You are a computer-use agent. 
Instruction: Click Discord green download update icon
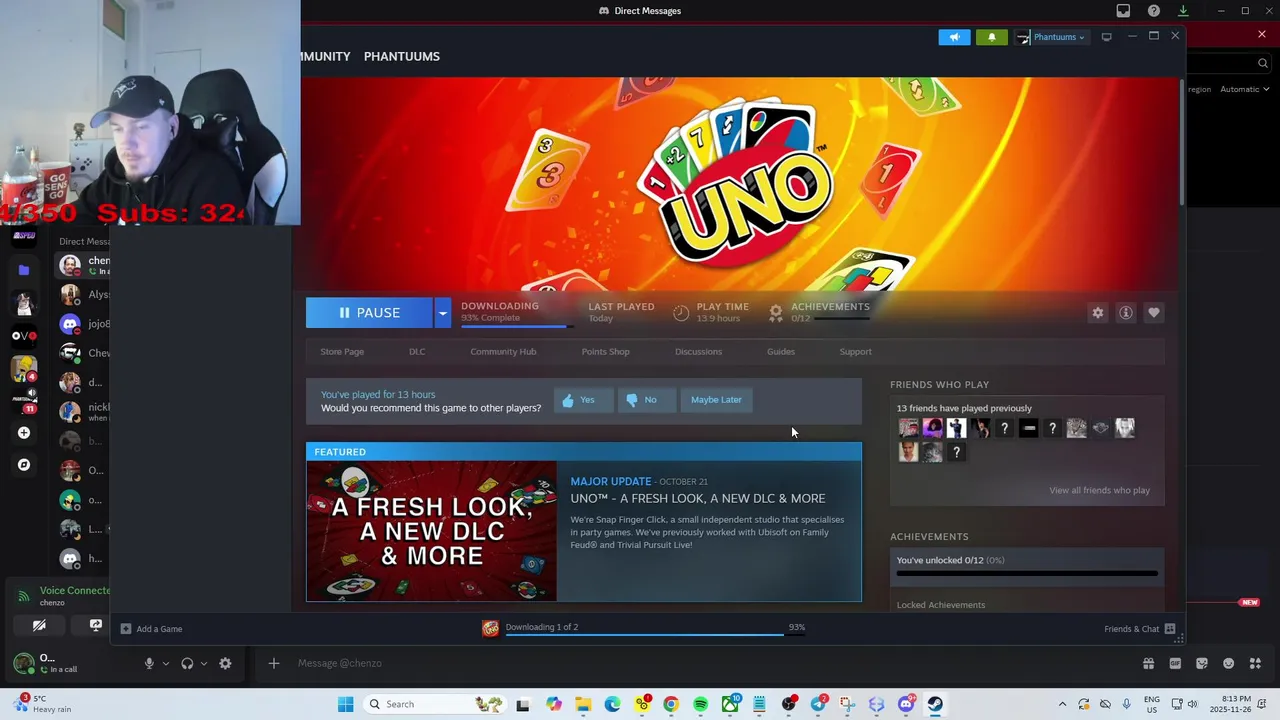click(x=1183, y=11)
